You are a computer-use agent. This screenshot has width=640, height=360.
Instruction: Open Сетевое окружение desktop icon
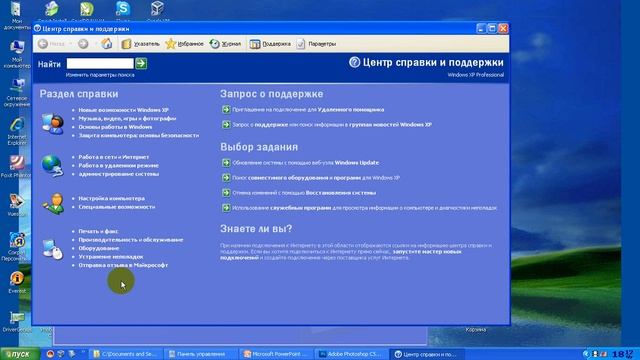point(17,92)
